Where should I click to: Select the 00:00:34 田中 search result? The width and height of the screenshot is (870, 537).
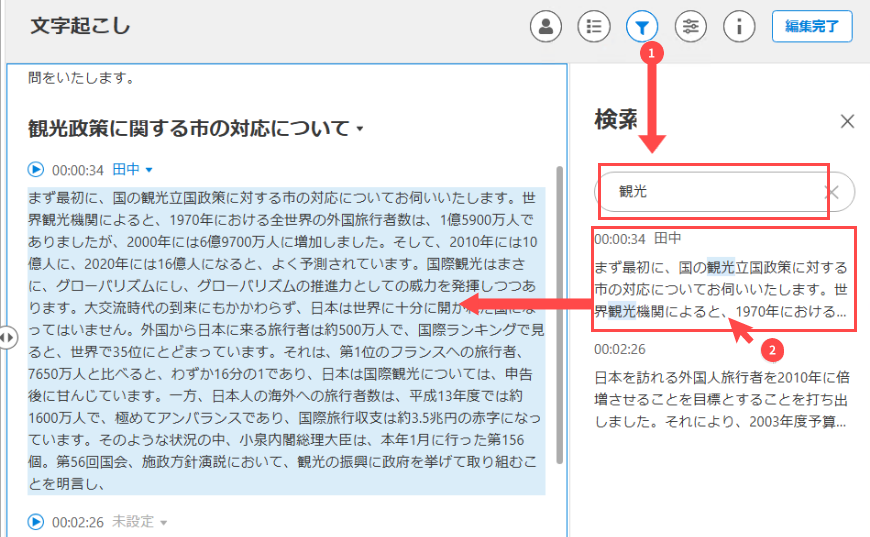click(x=720, y=278)
